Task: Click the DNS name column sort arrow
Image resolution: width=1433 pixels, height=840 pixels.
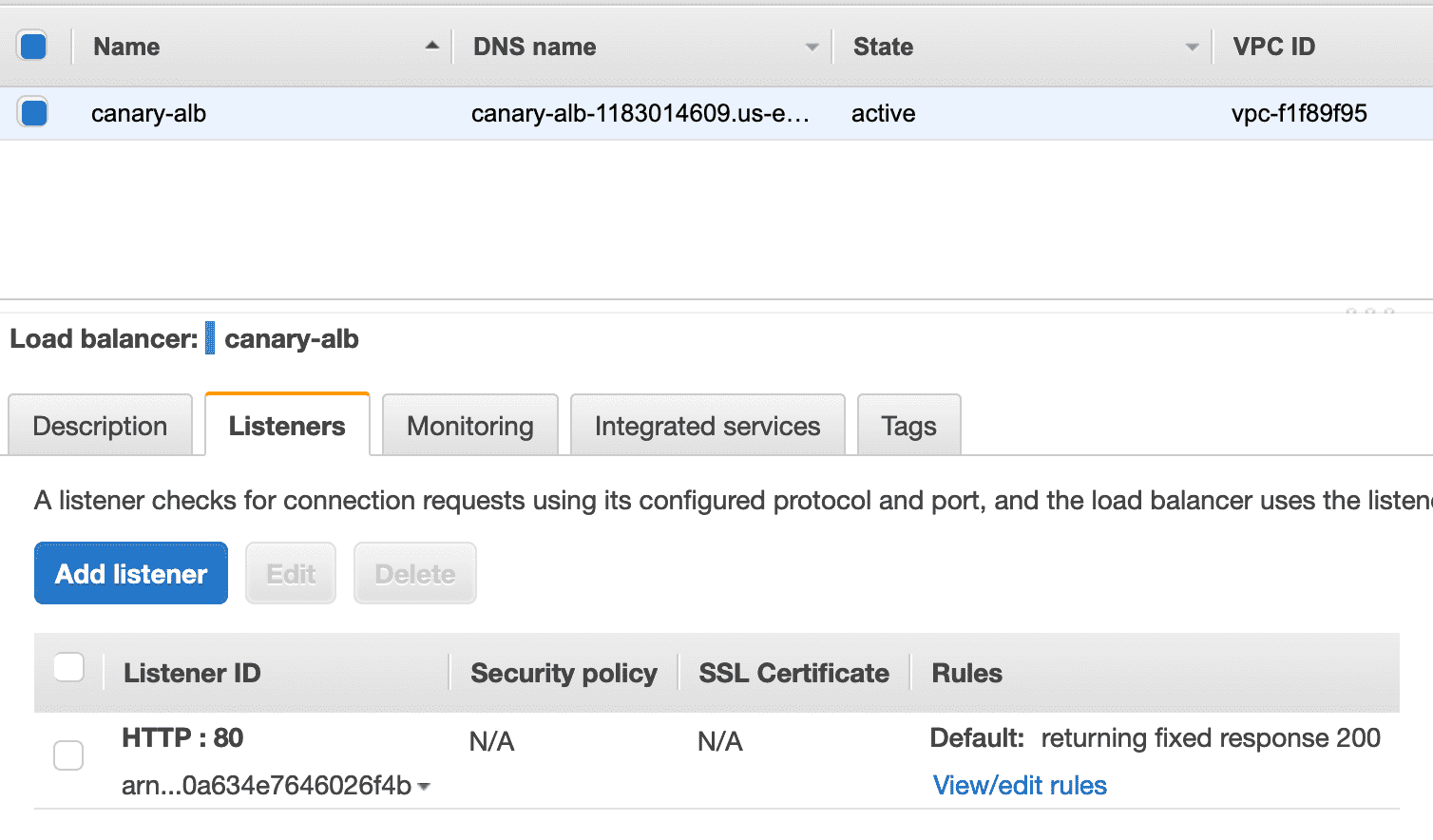Action: pos(812,47)
